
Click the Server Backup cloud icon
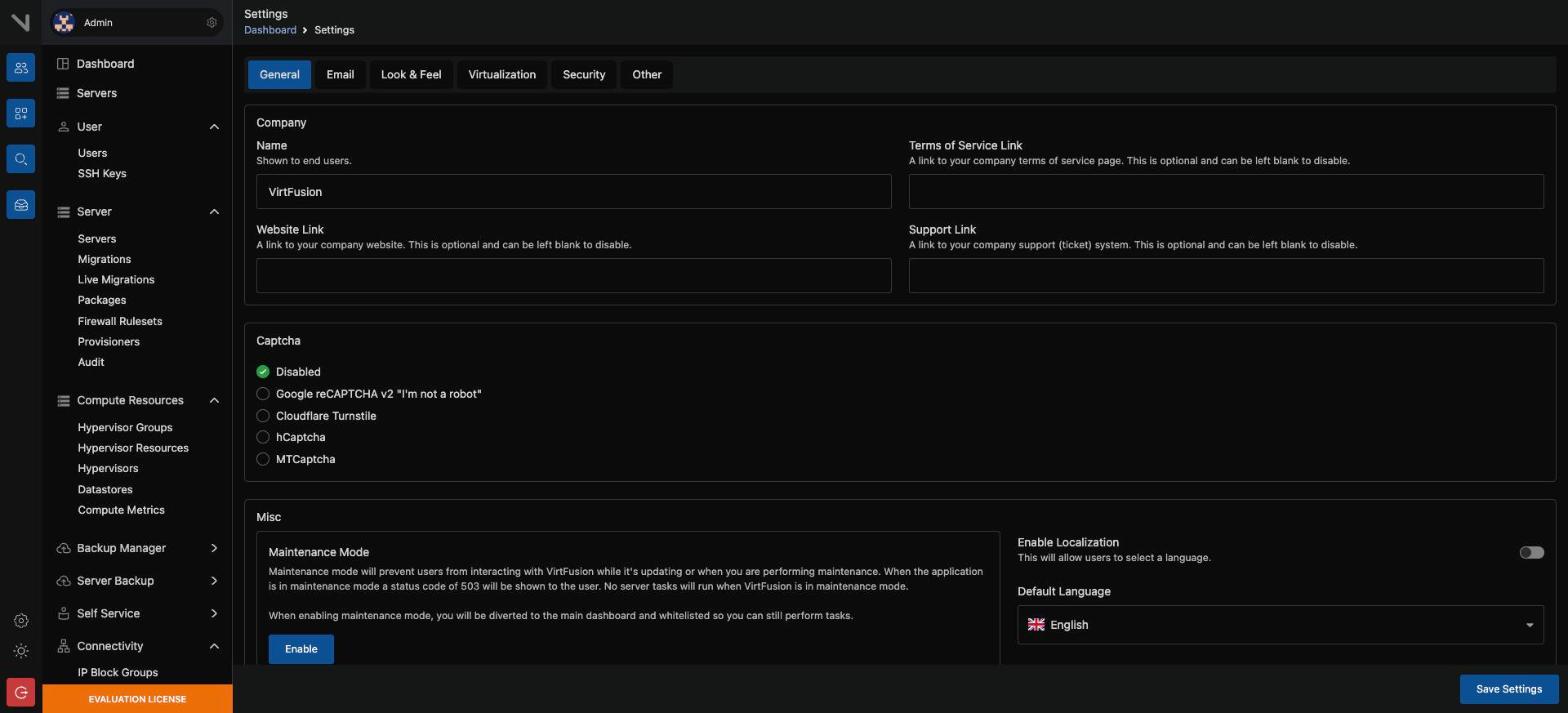point(63,581)
